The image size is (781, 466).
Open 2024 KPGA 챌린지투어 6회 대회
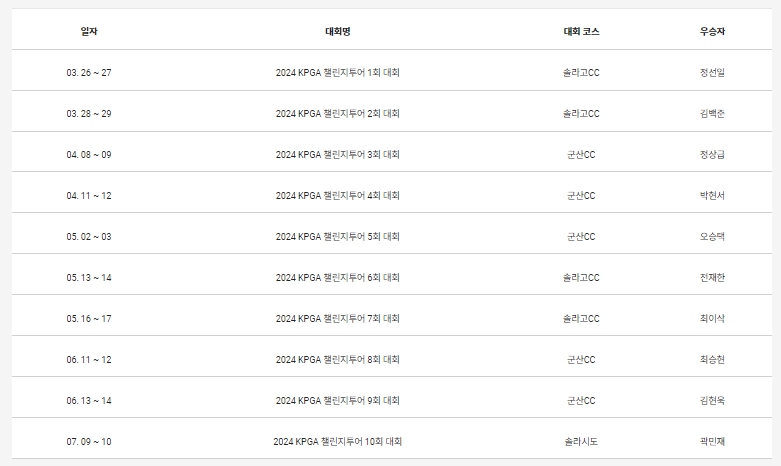coord(338,277)
